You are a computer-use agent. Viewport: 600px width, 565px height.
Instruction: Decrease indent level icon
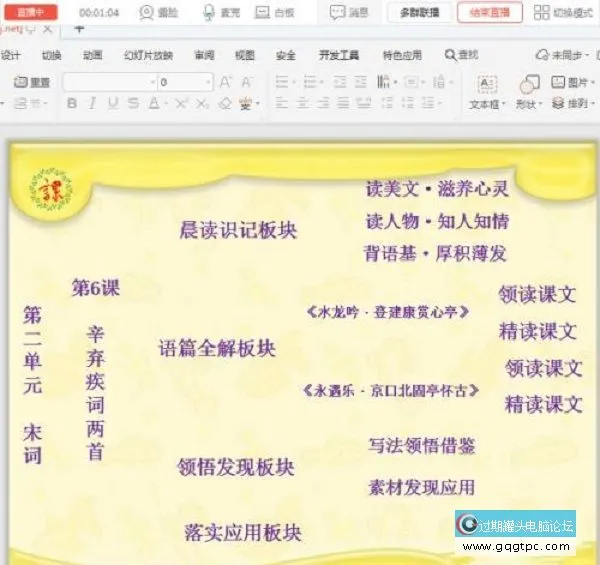tap(340, 82)
